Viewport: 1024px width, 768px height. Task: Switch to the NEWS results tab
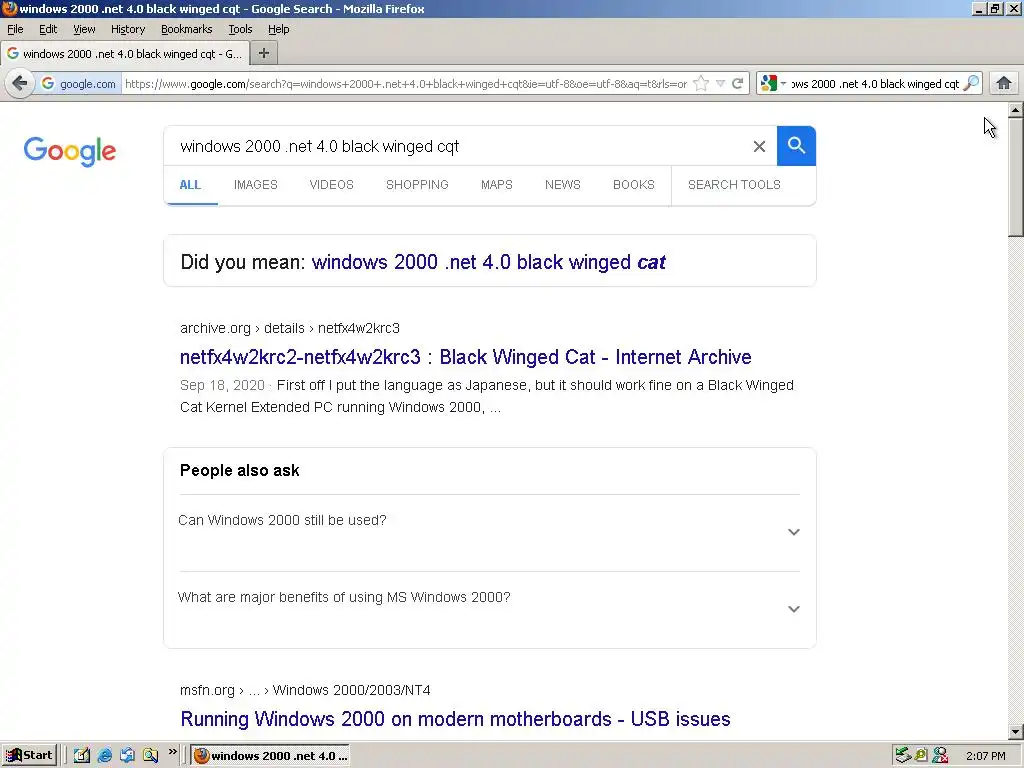[x=562, y=185]
